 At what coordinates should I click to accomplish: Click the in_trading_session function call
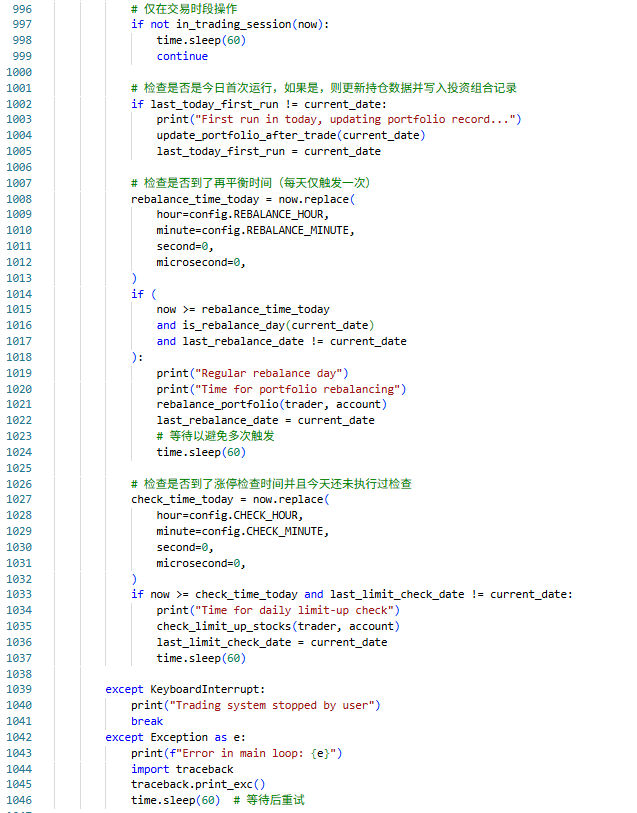[229, 24]
